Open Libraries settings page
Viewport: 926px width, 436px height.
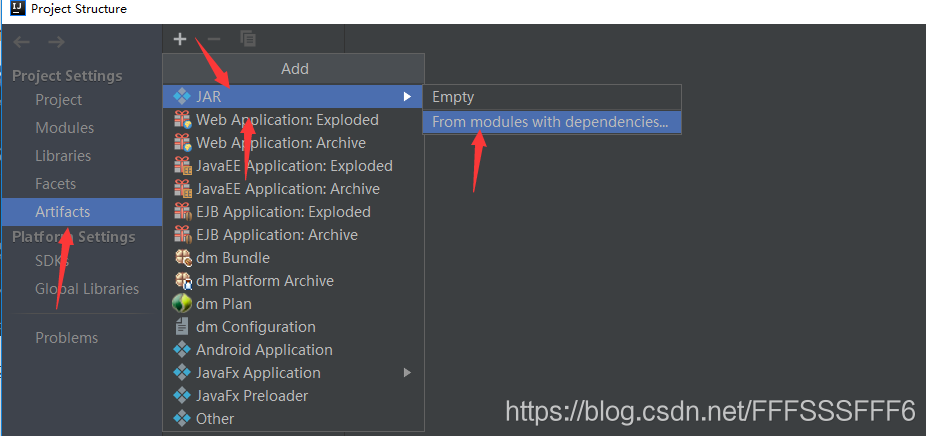63,156
